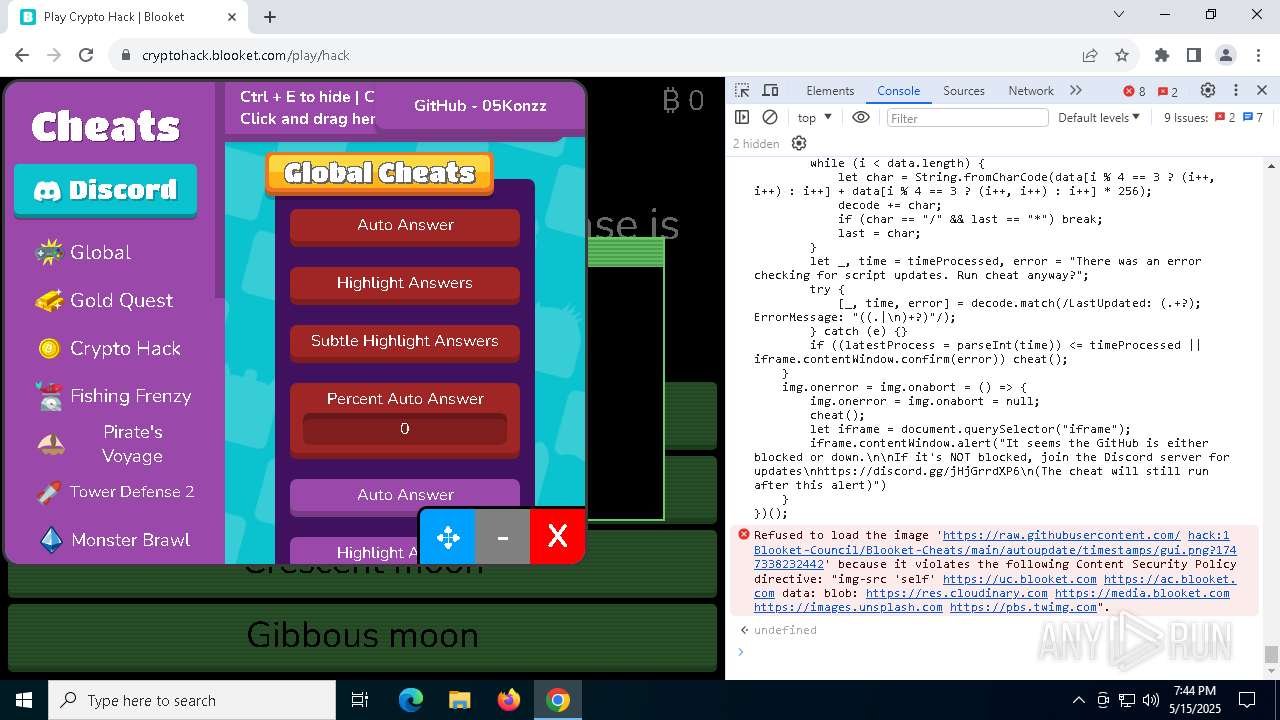Screen dimensions: 1280x720
Task: Select Global in cheats sidebar
Action: (x=83, y=252)
